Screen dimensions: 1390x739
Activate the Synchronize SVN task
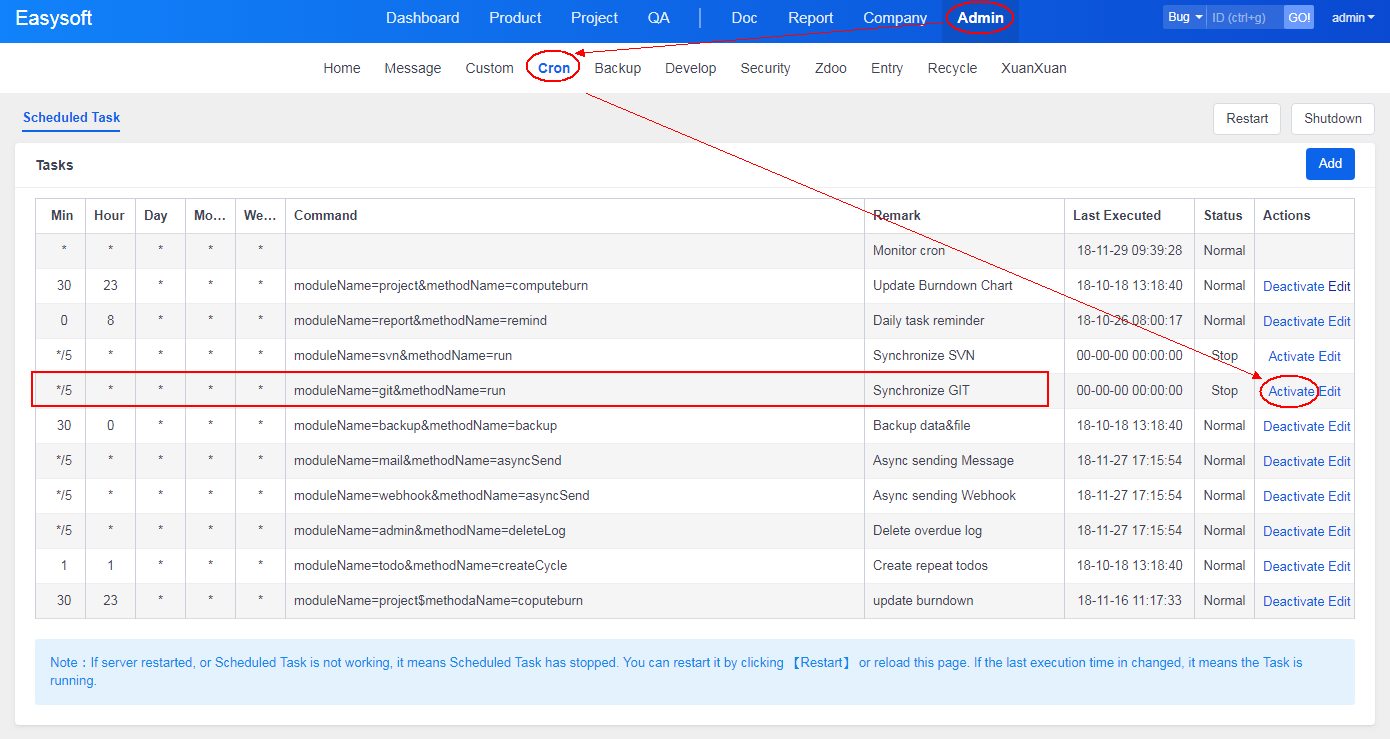click(1291, 356)
